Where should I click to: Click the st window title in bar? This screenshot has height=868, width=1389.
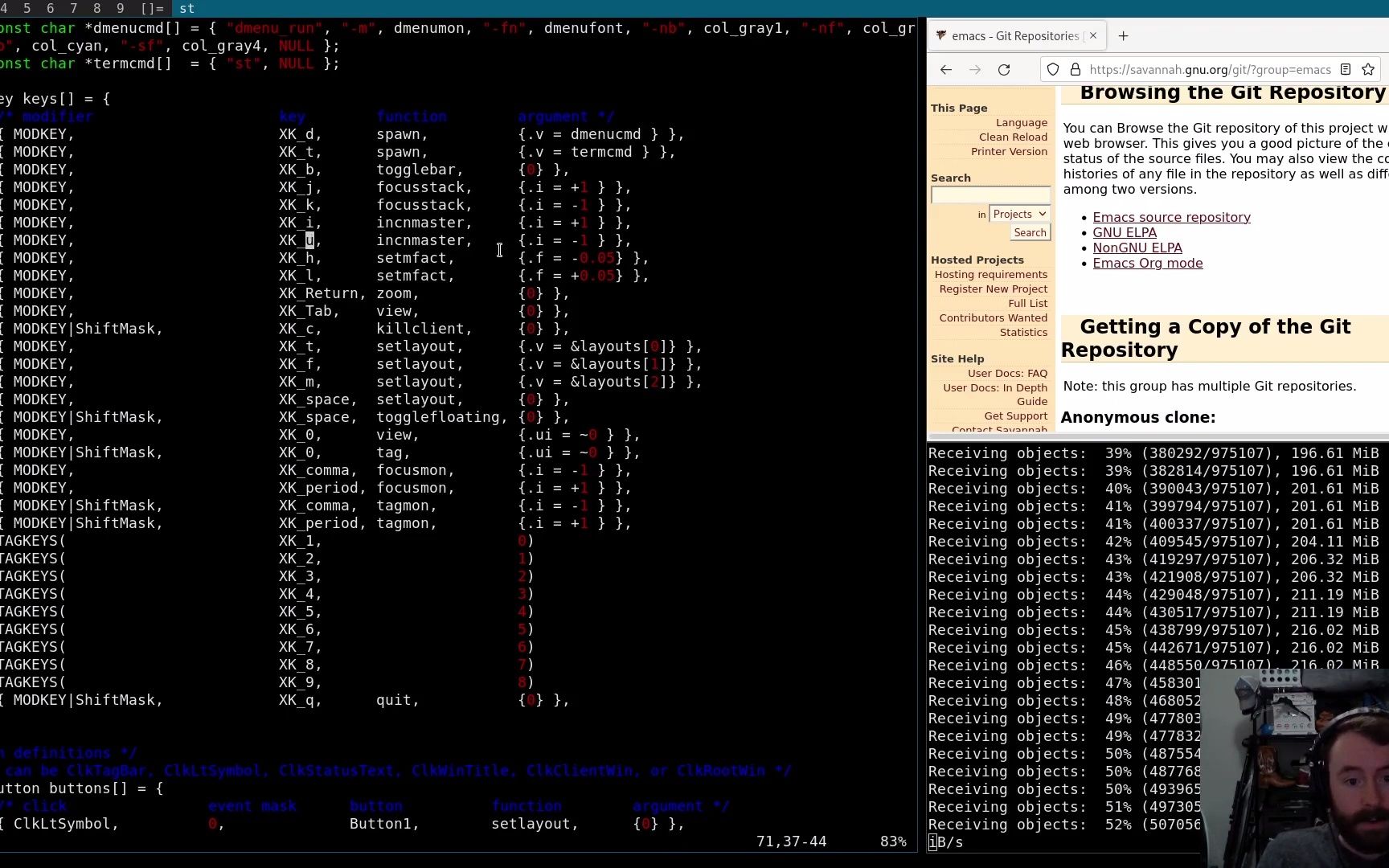(186, 8)
